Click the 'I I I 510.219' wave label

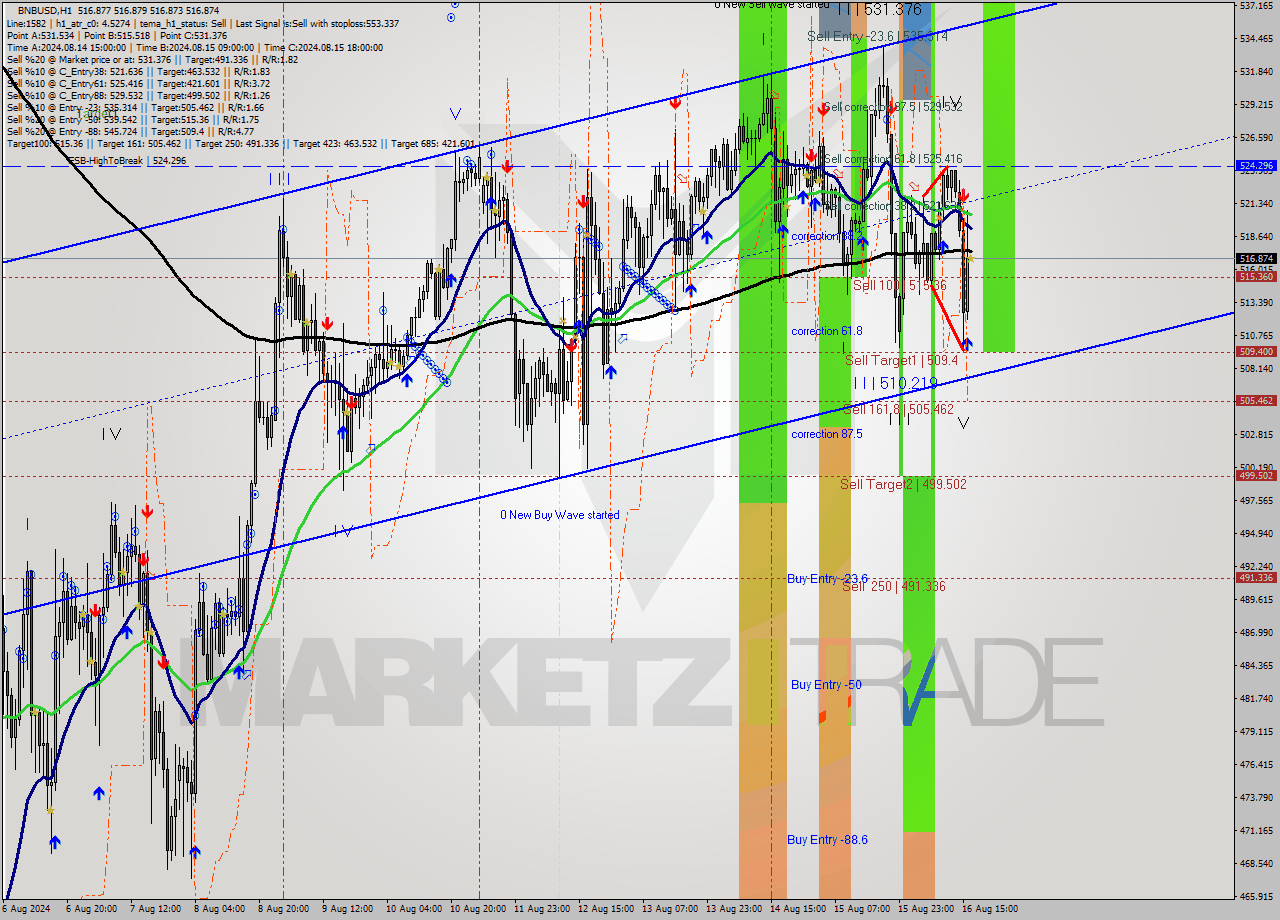895,383
